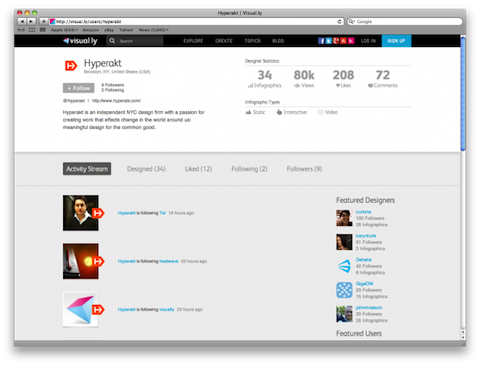Viewport: 480px width, 366px height.
Task: Click curiona's avatar in Featured Designers
Action: coord(344,218)
